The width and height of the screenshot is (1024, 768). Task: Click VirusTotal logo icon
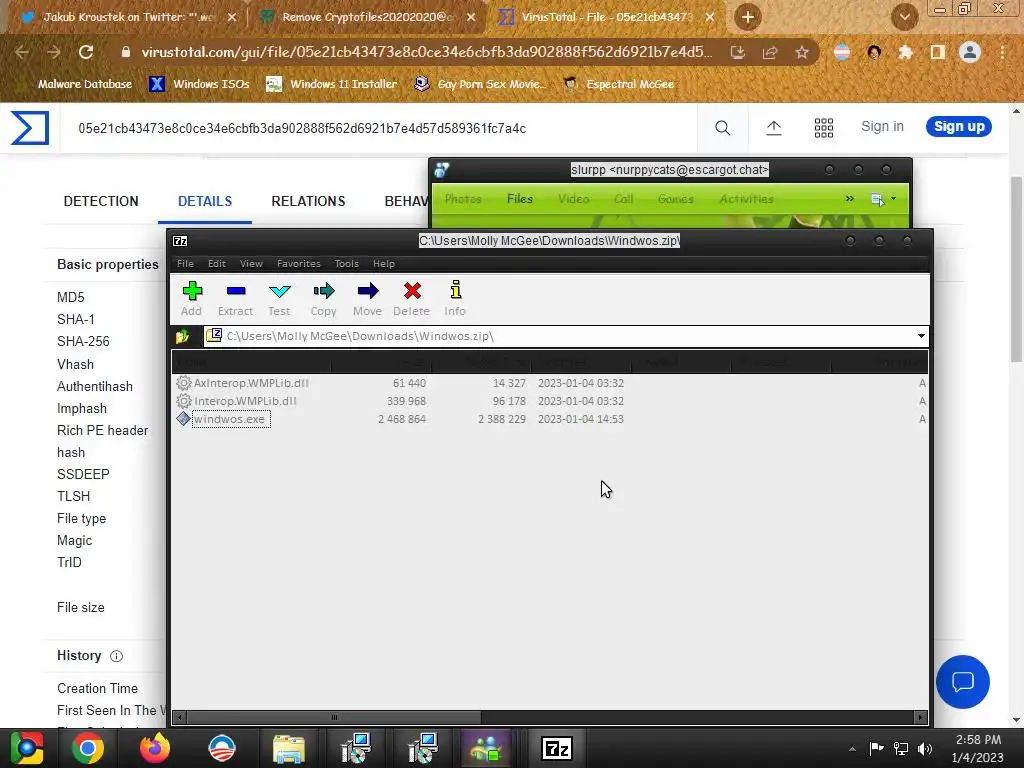click(x=30, y=128)
